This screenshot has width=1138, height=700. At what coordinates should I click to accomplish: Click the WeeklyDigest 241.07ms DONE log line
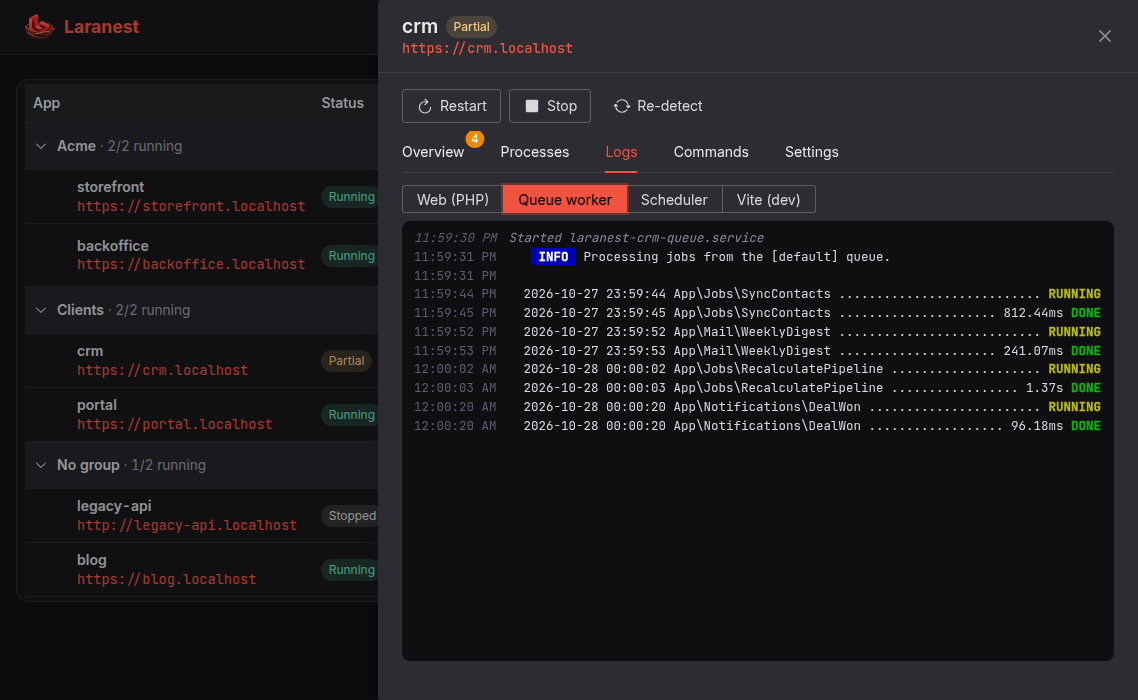point(757,351)
